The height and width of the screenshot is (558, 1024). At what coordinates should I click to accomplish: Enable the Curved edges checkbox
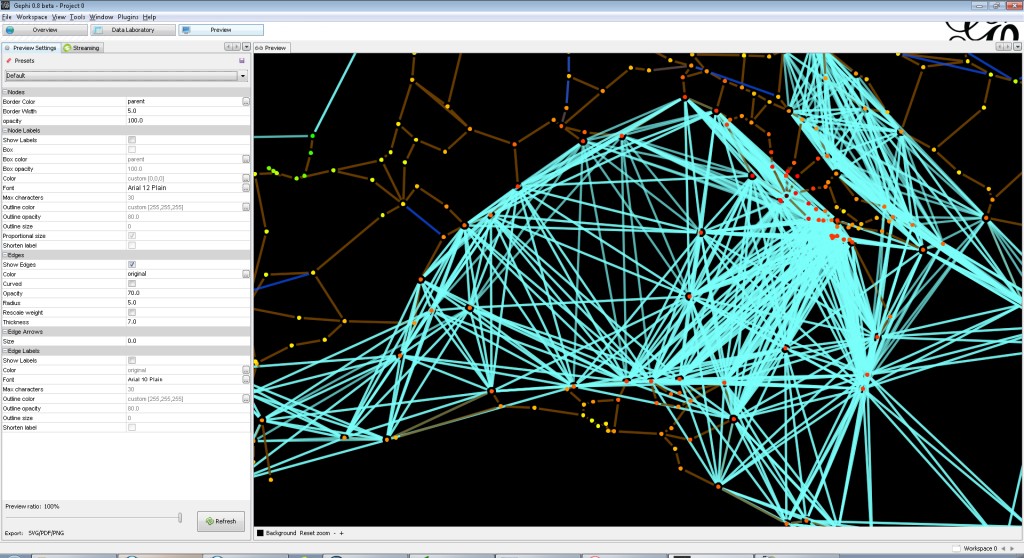[132, 284]
